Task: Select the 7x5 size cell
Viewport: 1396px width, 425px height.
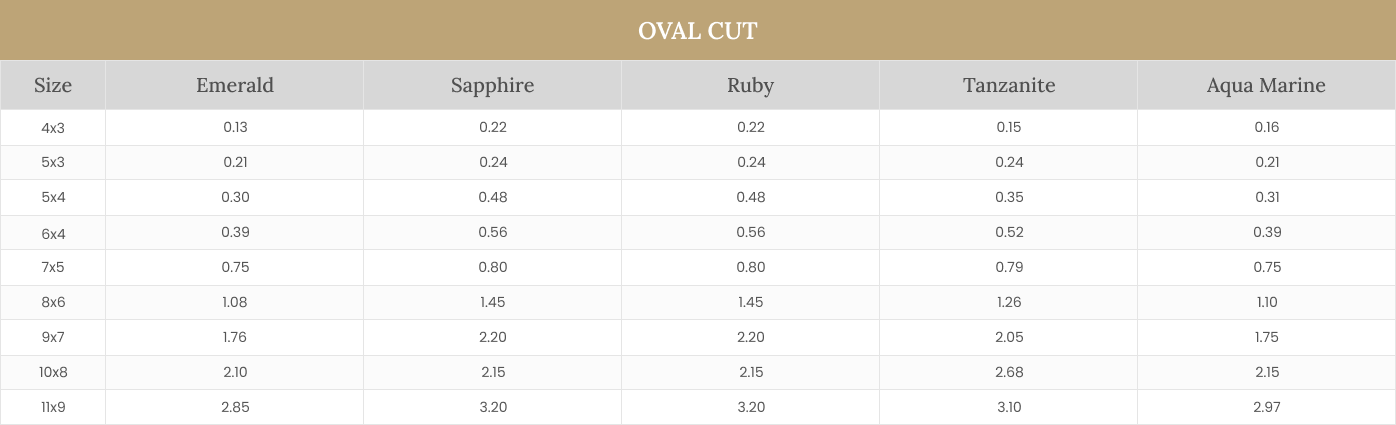Action: click(53, 267)
